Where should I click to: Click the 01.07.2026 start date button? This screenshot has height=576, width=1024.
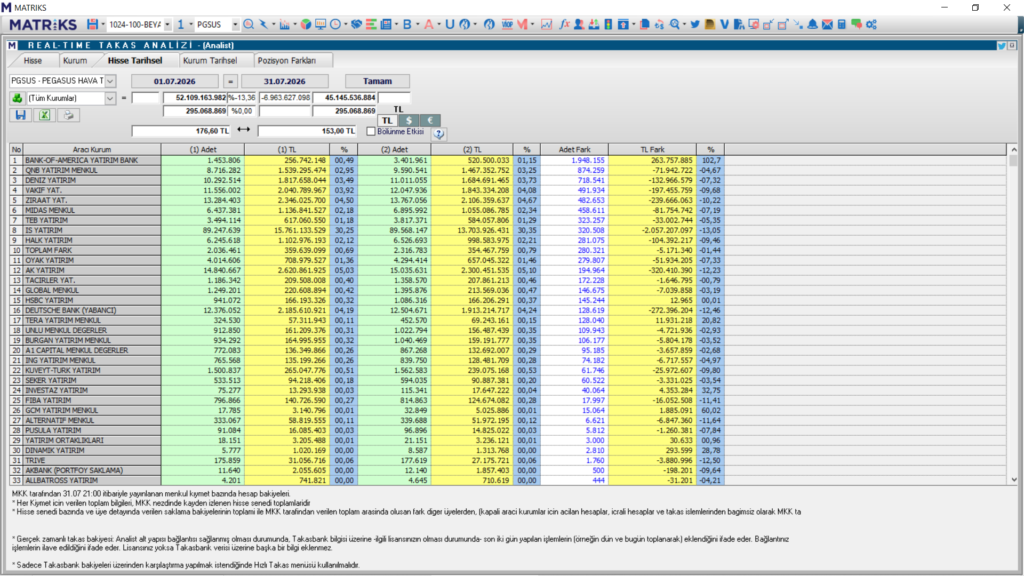(174, 81)
